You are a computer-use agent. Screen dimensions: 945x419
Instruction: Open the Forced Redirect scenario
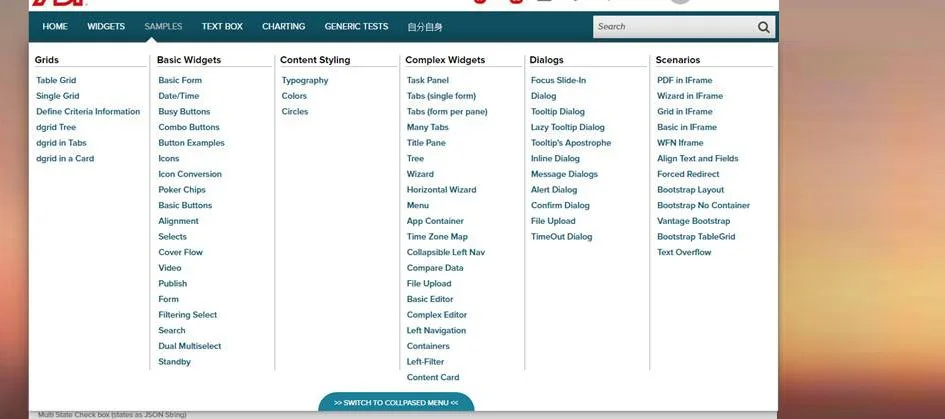tap(688, 174)
